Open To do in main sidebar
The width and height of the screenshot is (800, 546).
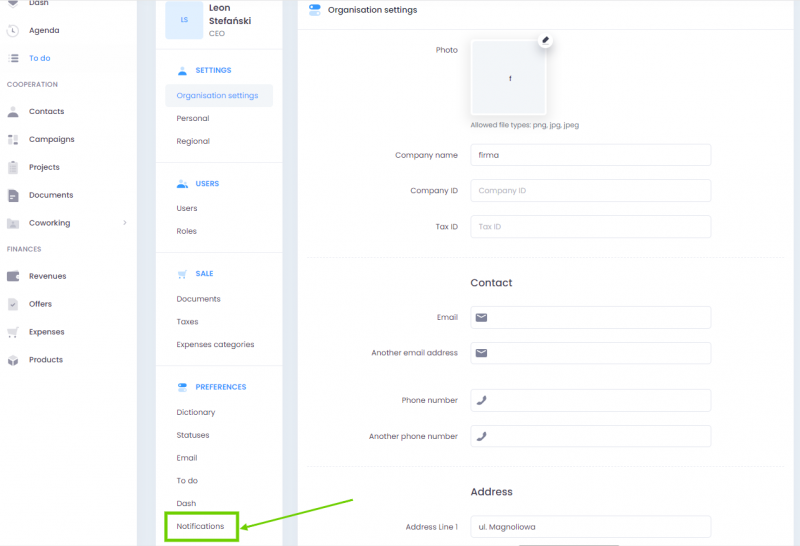39,58
